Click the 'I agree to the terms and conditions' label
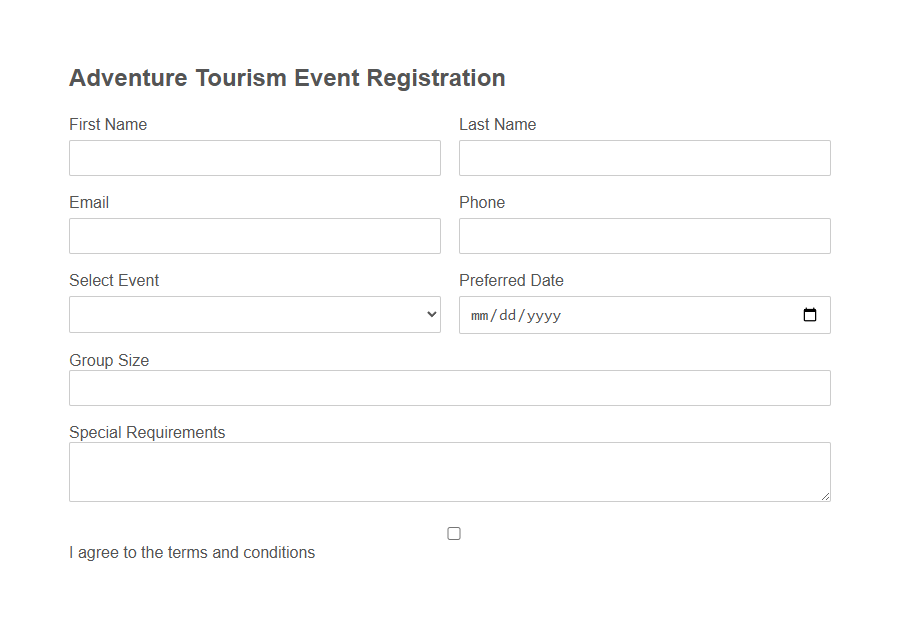 pos(192,552)
